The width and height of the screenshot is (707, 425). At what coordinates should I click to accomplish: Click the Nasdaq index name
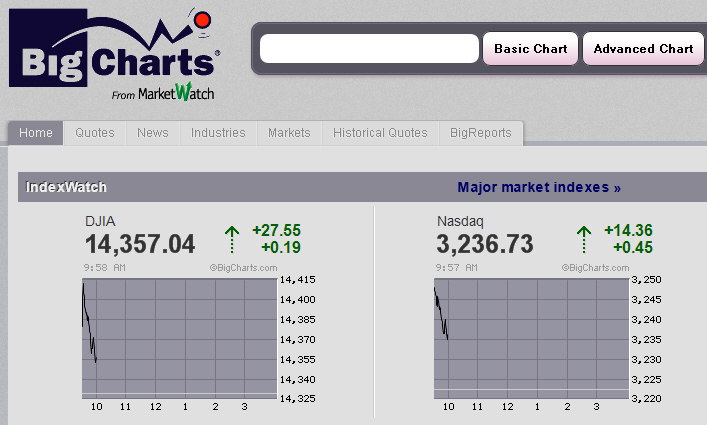click(460, 221)
